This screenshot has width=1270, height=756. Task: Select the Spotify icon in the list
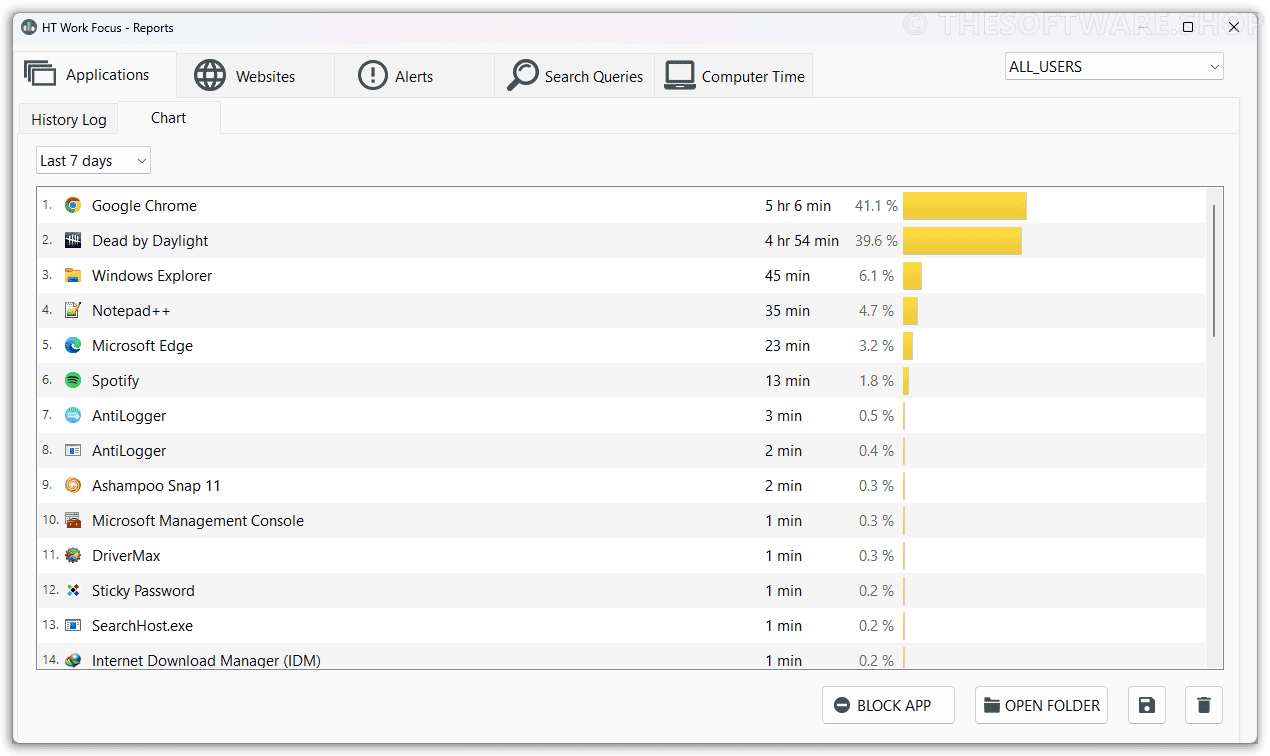coord(73,381)
